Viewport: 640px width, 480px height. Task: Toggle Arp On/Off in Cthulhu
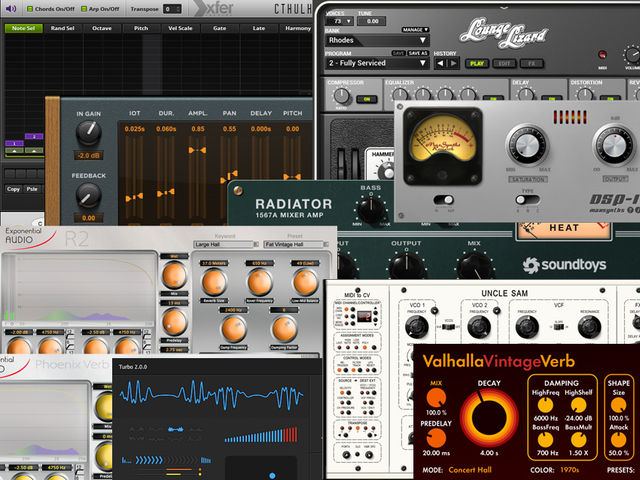pyautogui.click(x=100, y=9)
